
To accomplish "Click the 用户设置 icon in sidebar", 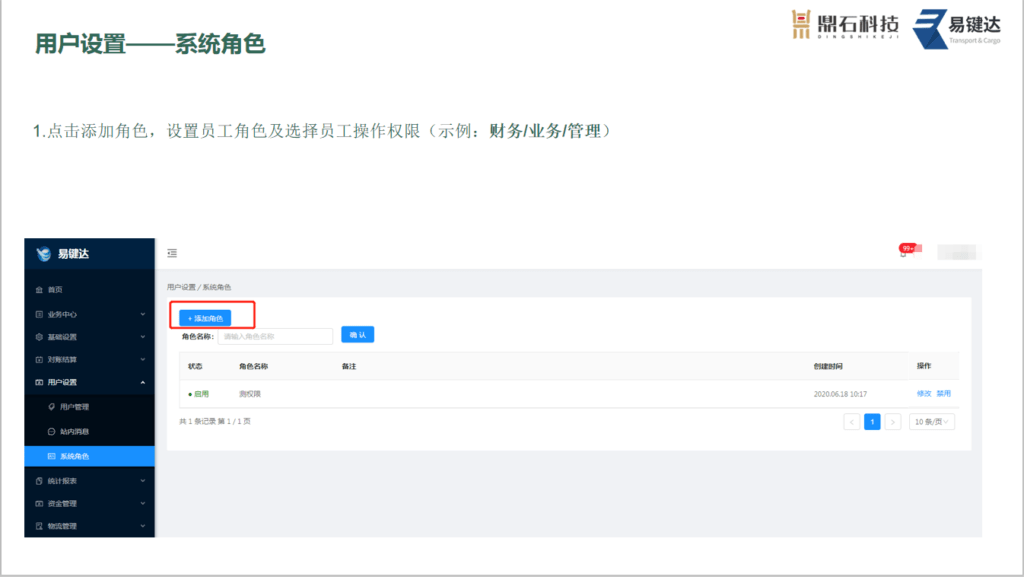I will pos(39,382).
